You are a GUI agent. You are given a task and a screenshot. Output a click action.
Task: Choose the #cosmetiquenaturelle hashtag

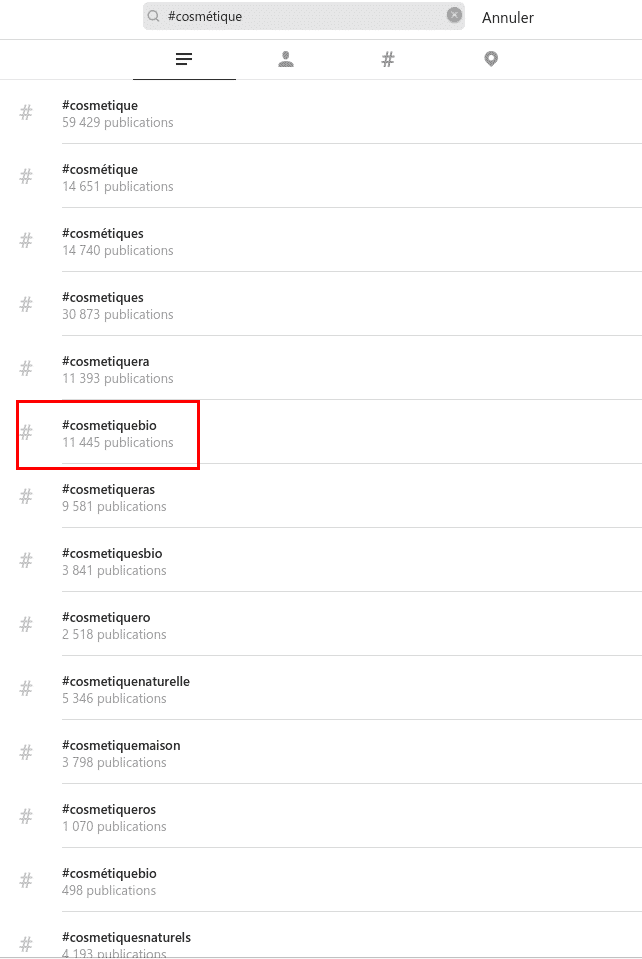[125, 689]
